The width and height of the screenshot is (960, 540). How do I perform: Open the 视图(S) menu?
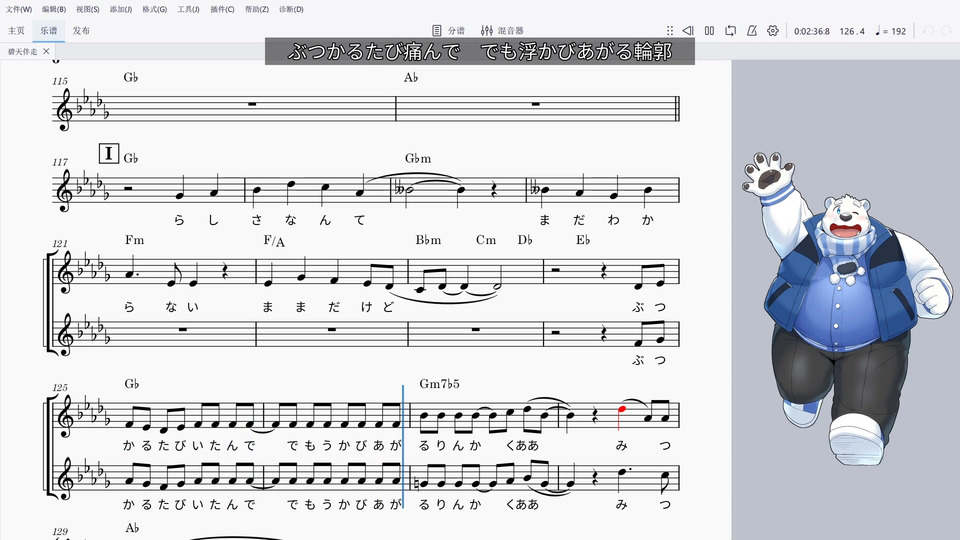88,9
